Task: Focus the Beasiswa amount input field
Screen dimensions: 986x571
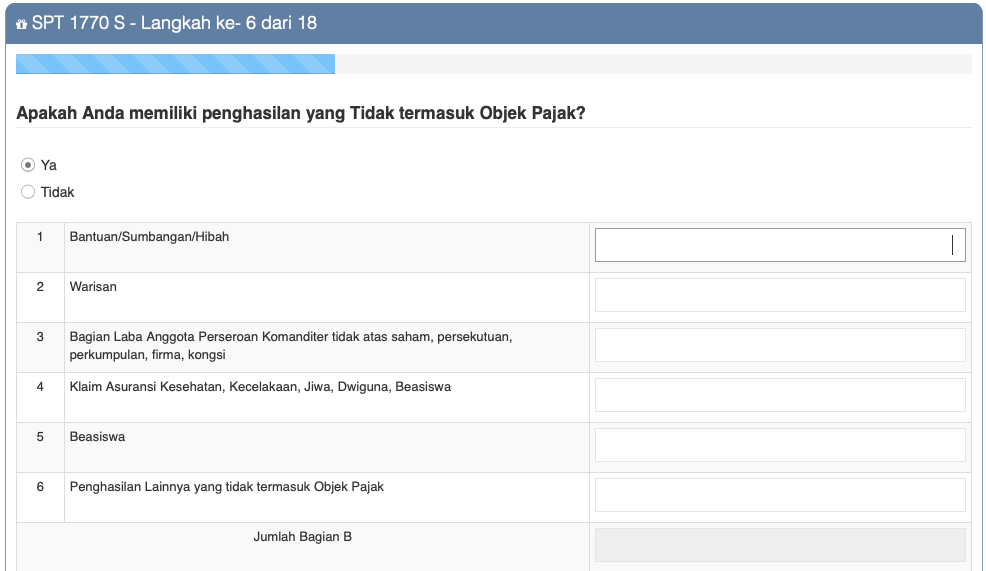Action: [779, 445]
